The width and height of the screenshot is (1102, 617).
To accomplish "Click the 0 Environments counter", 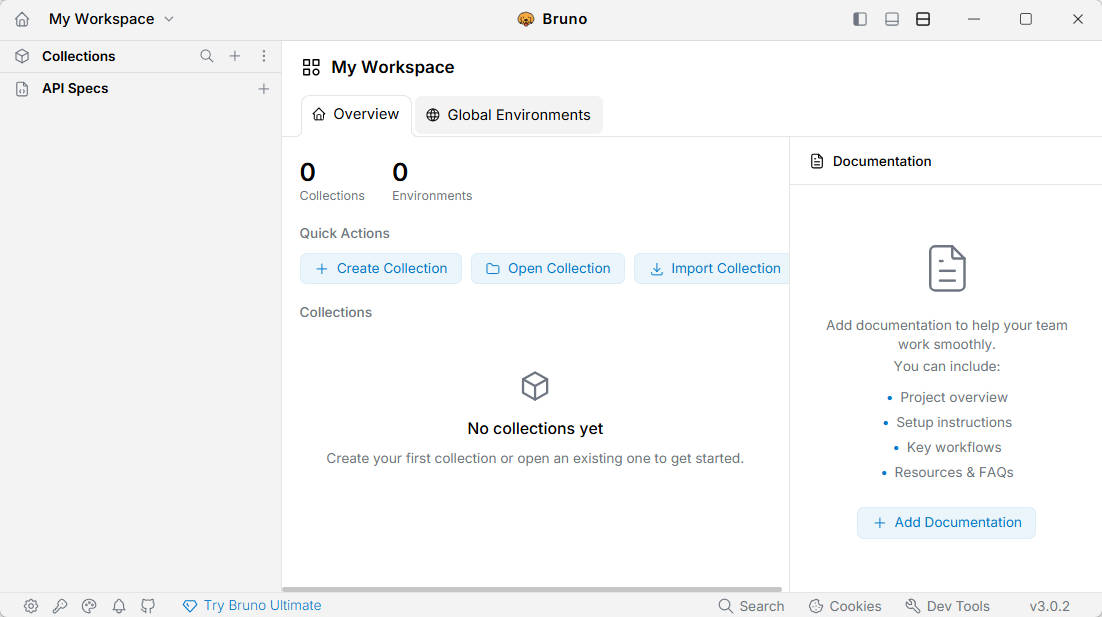I will point(432,181).
